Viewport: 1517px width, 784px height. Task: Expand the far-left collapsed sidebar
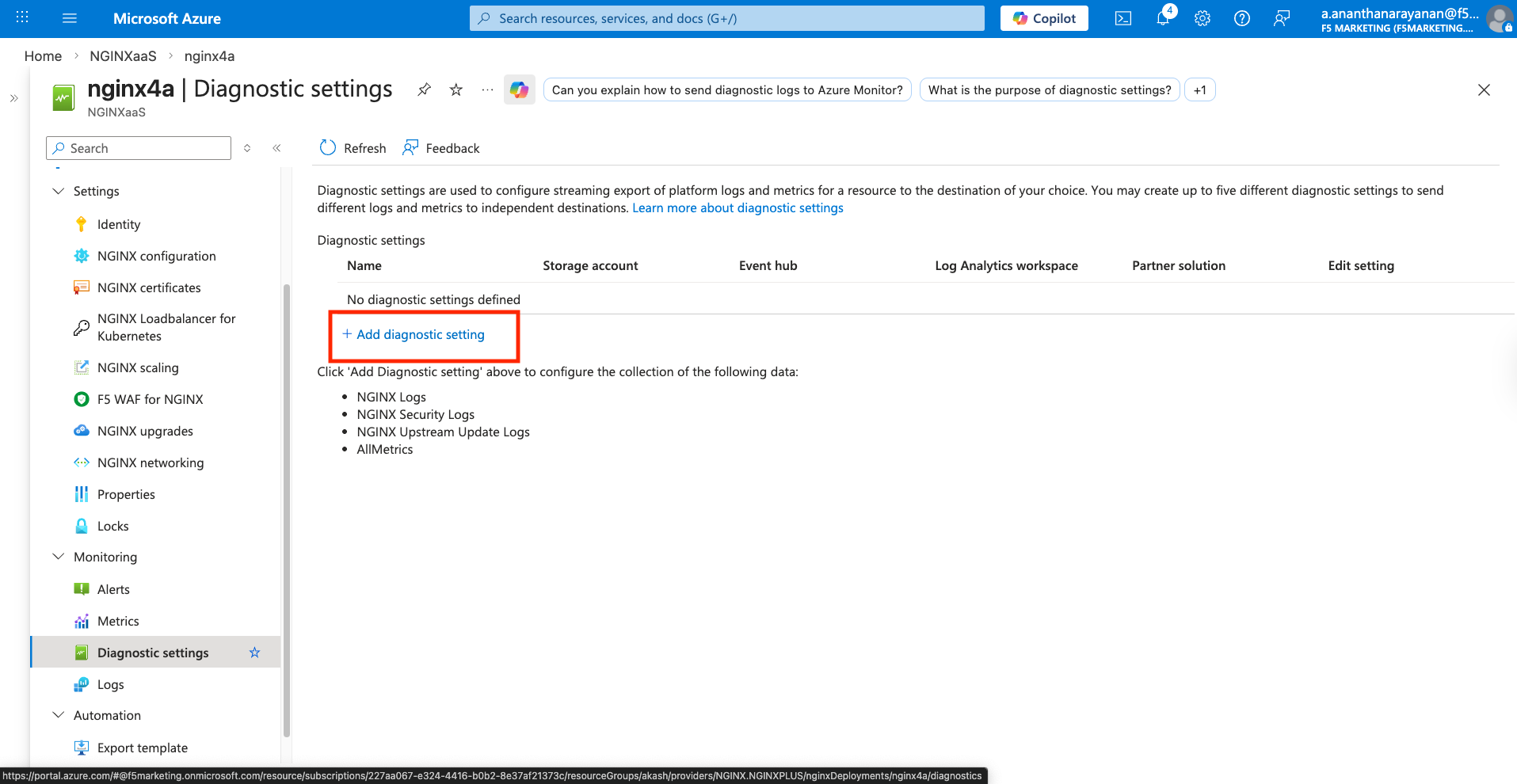click(13, 98)
